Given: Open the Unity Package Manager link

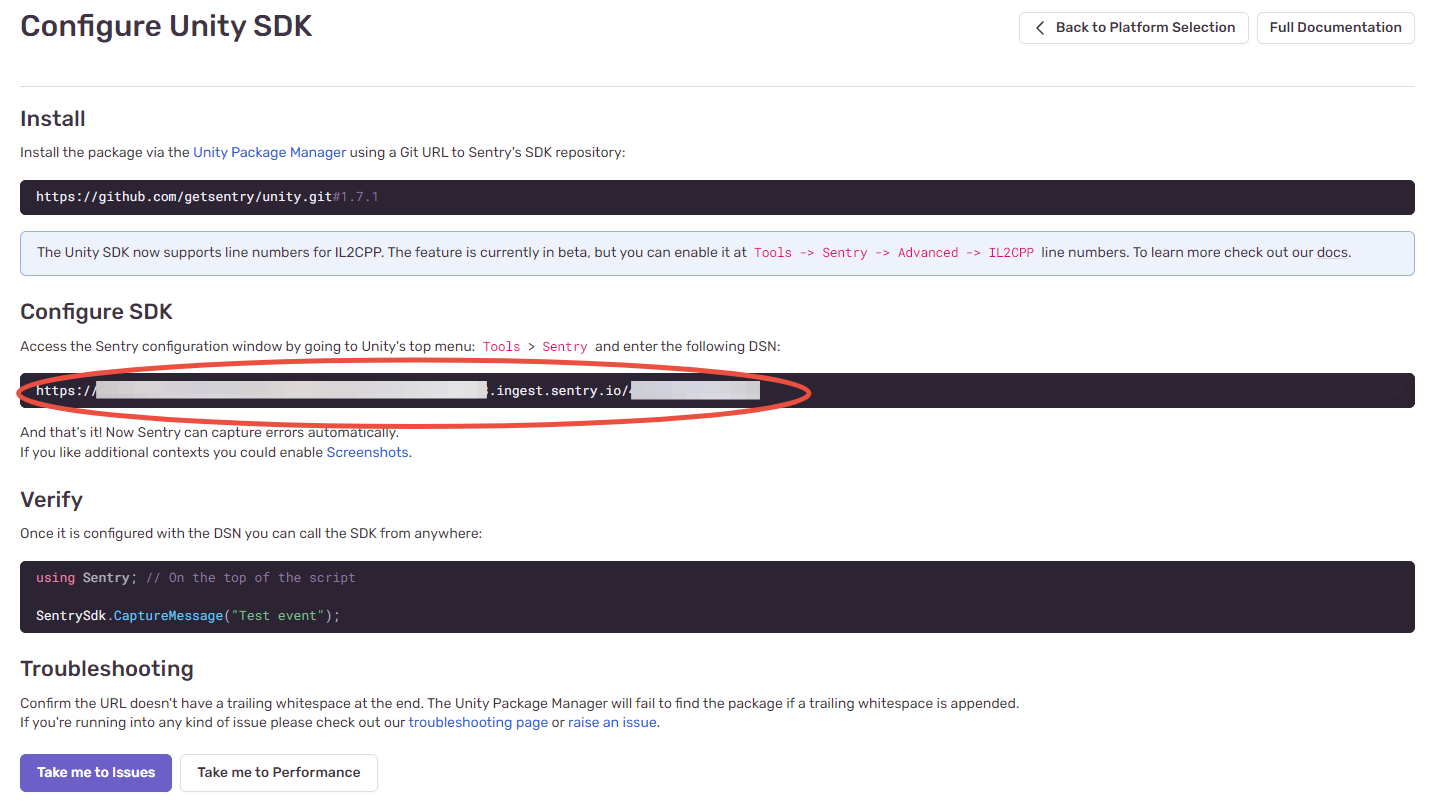Looking at the screenshot, I should click(270, 152).
